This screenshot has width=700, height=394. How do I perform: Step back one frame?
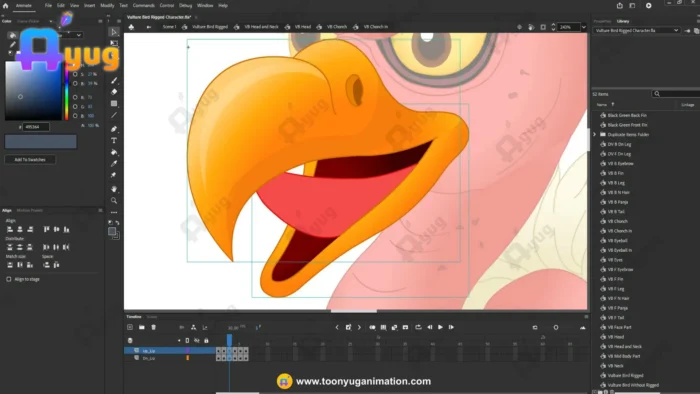tap(429, 327)
